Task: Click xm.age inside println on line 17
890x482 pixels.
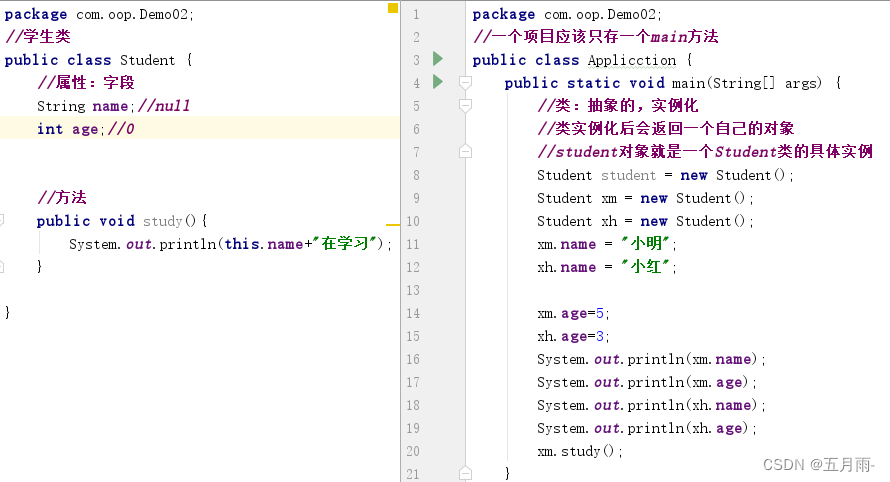Action: click(x=716, y=383)
